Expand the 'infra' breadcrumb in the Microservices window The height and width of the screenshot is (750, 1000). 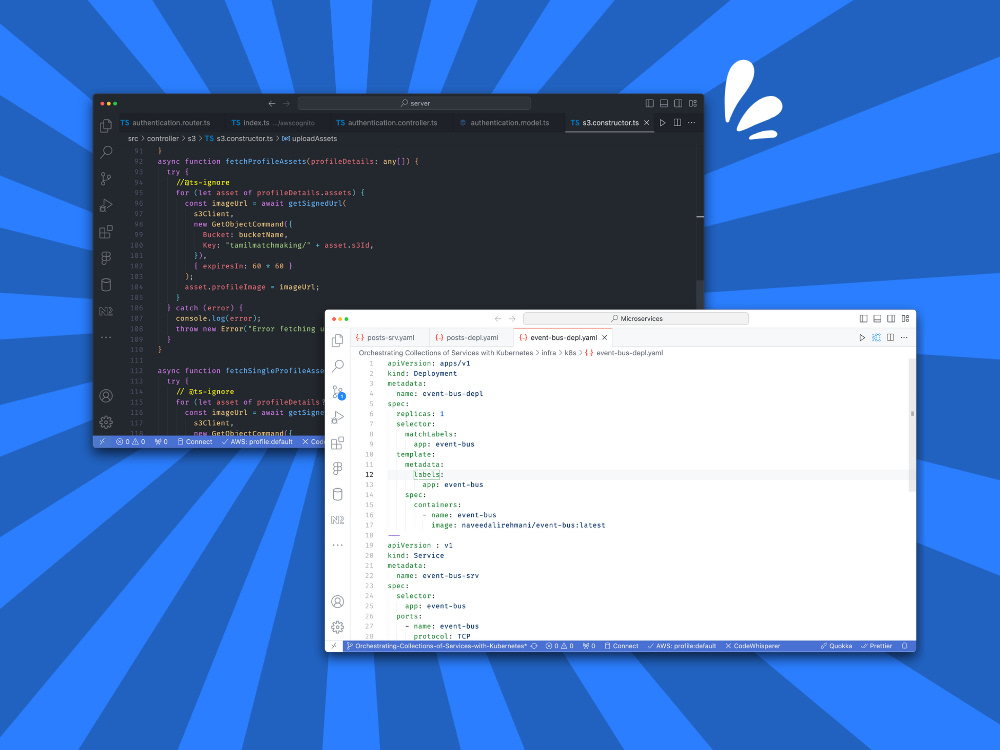coord(548,353)
